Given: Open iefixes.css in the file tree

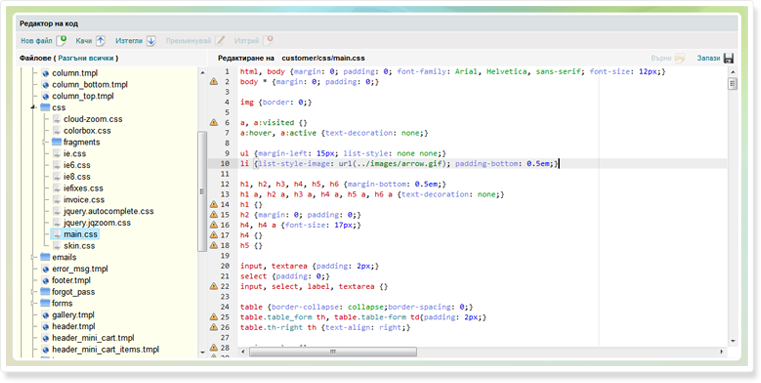Looking at the screenshot, I should pyautogui.click(x=83, y=188).
